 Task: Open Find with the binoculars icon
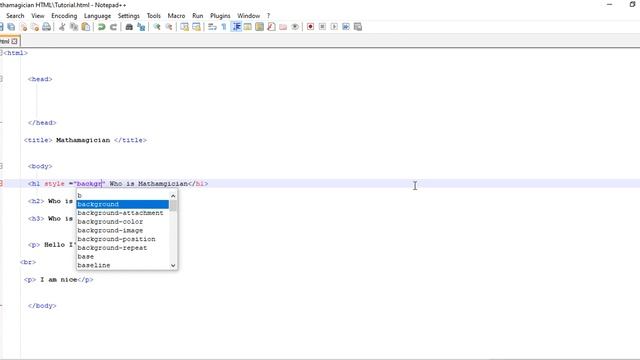click(x=129, y=27)
